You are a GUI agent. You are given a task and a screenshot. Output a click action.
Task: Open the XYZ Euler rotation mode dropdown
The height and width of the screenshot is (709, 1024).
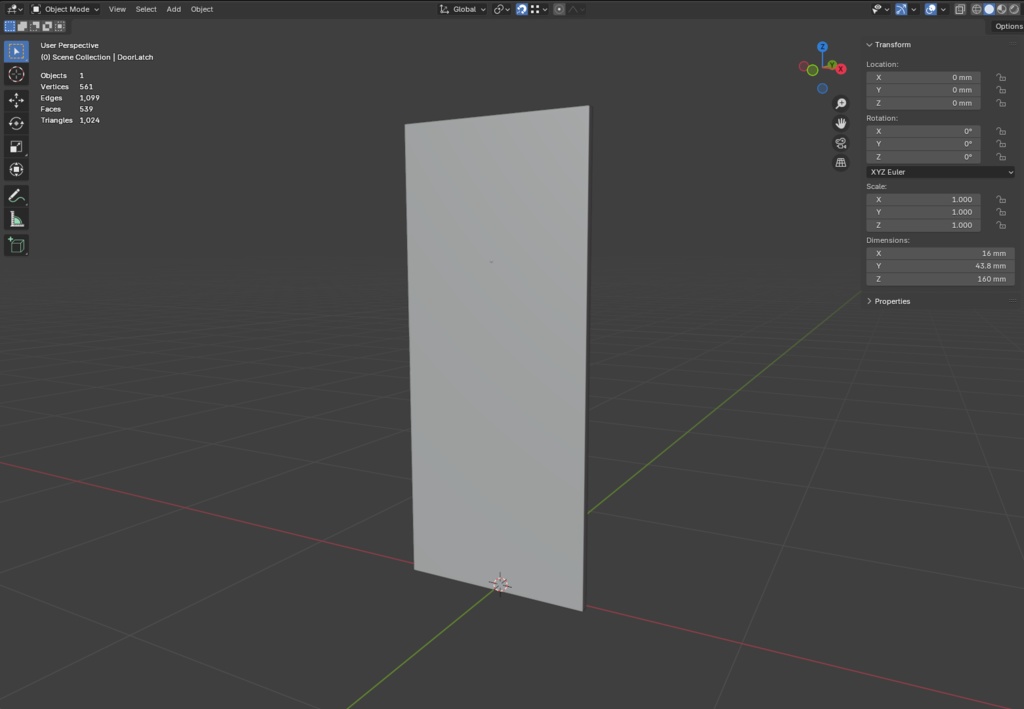click(x=940, y=172)
